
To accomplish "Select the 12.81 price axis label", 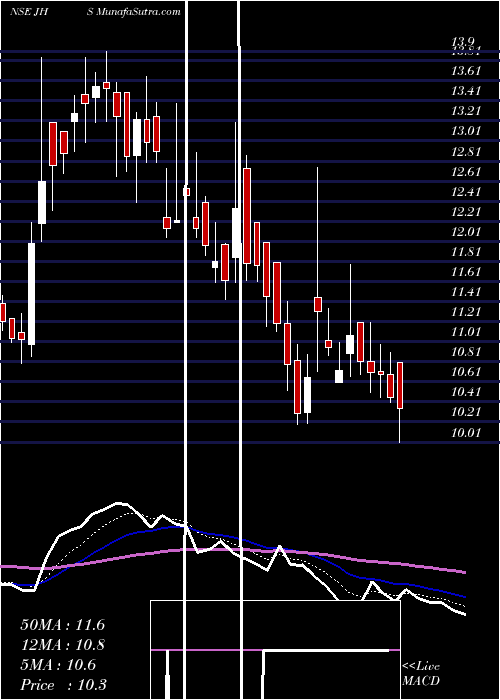I will (466, 152).
